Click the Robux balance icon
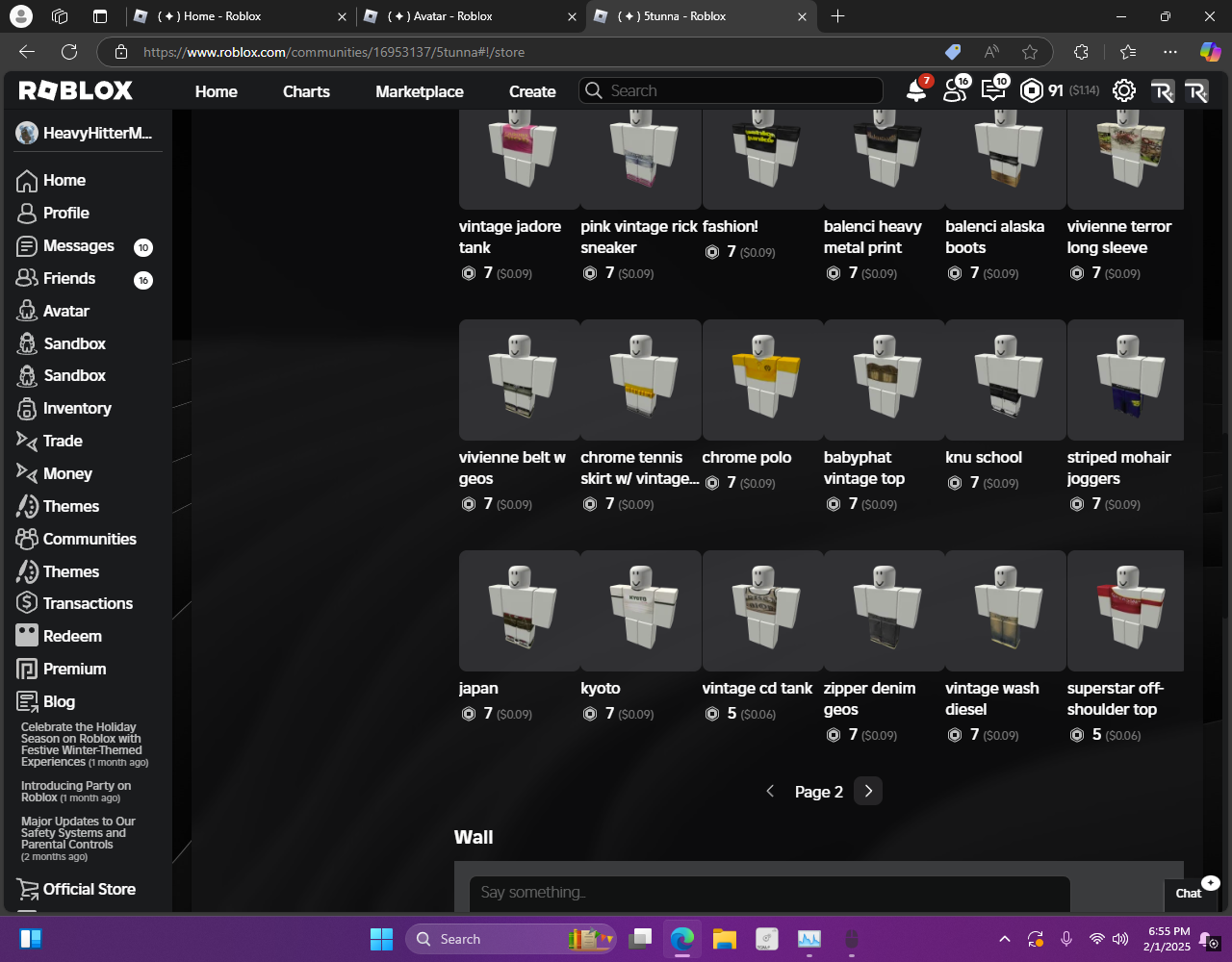Image resolution: width=1232 pixels, height=962 pixels. (x=1032, y=91)
